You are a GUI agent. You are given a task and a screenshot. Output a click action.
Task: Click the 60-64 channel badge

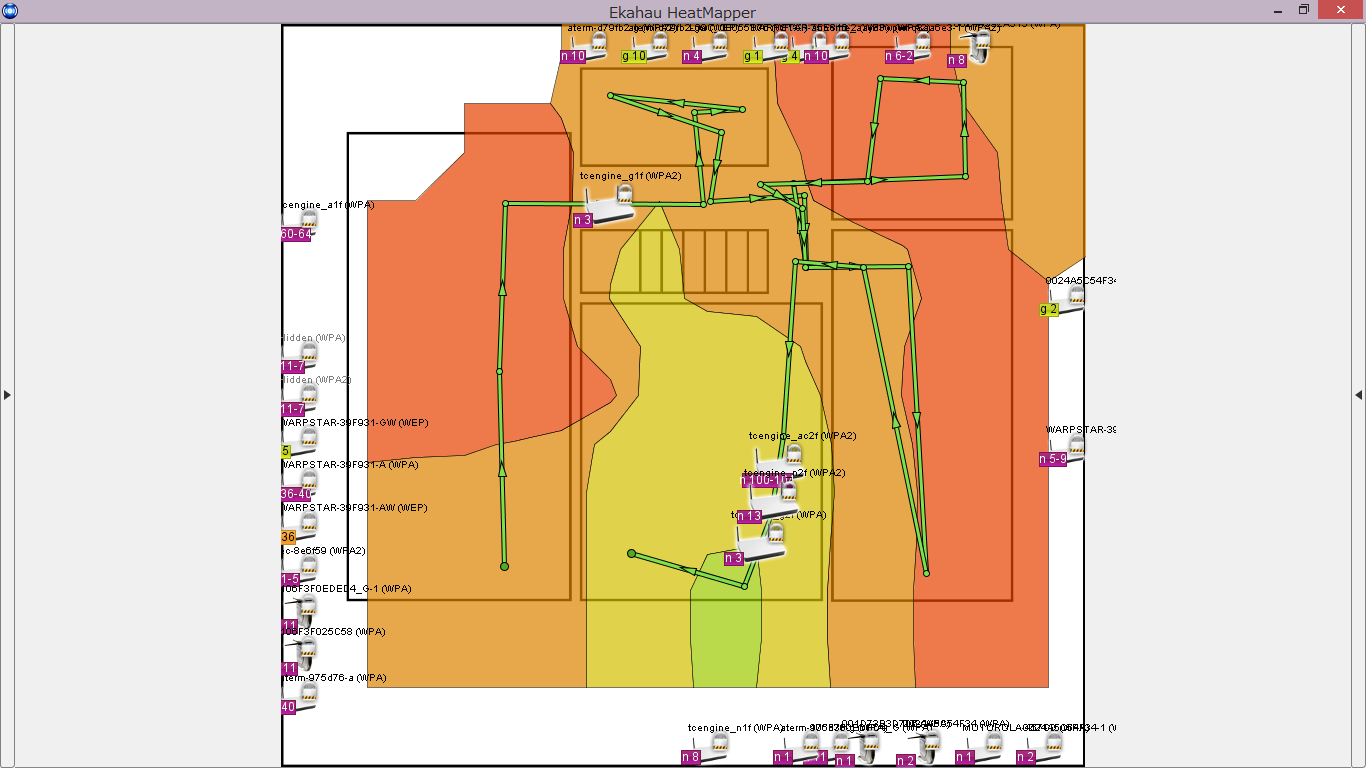296,234
